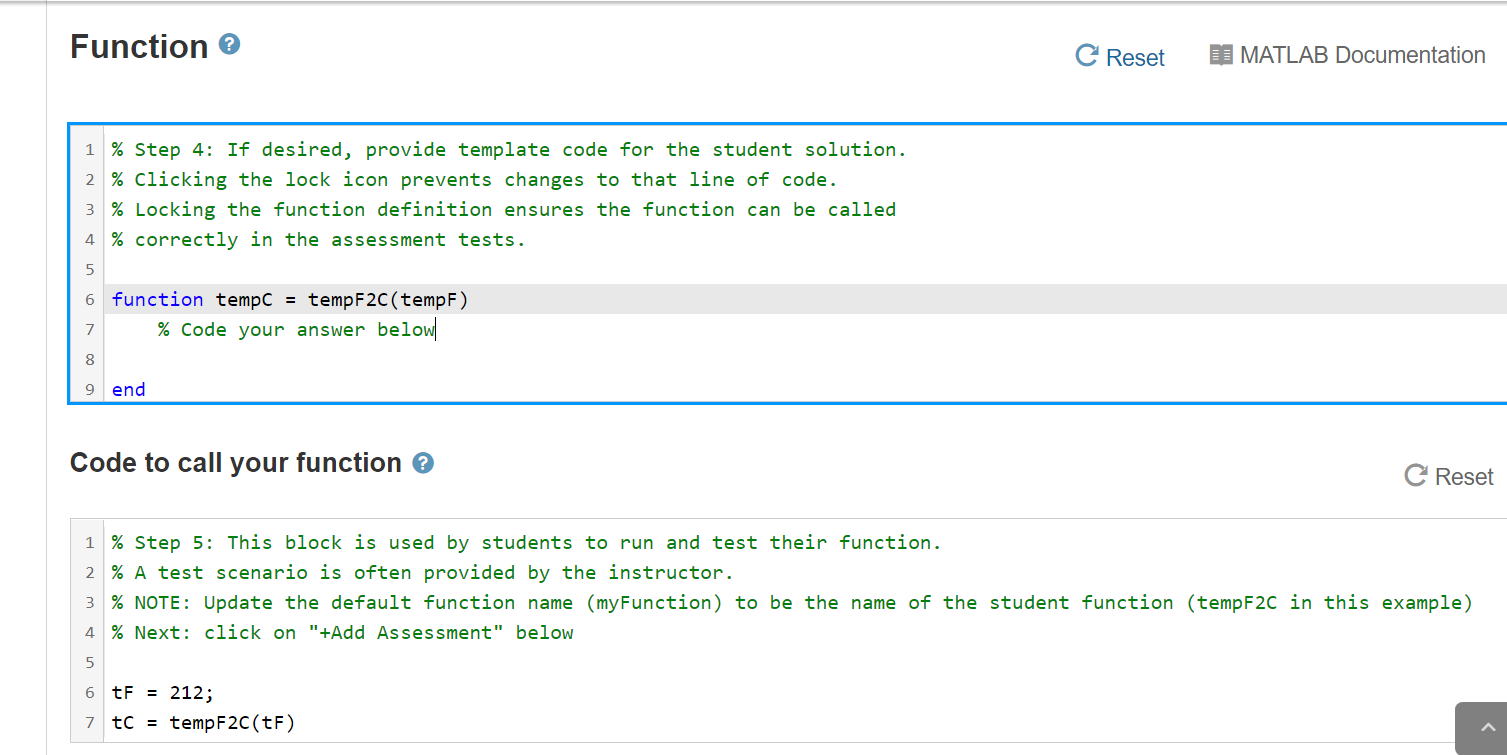Click the help icon next to "Code to call your function"

tap(423, 462)
